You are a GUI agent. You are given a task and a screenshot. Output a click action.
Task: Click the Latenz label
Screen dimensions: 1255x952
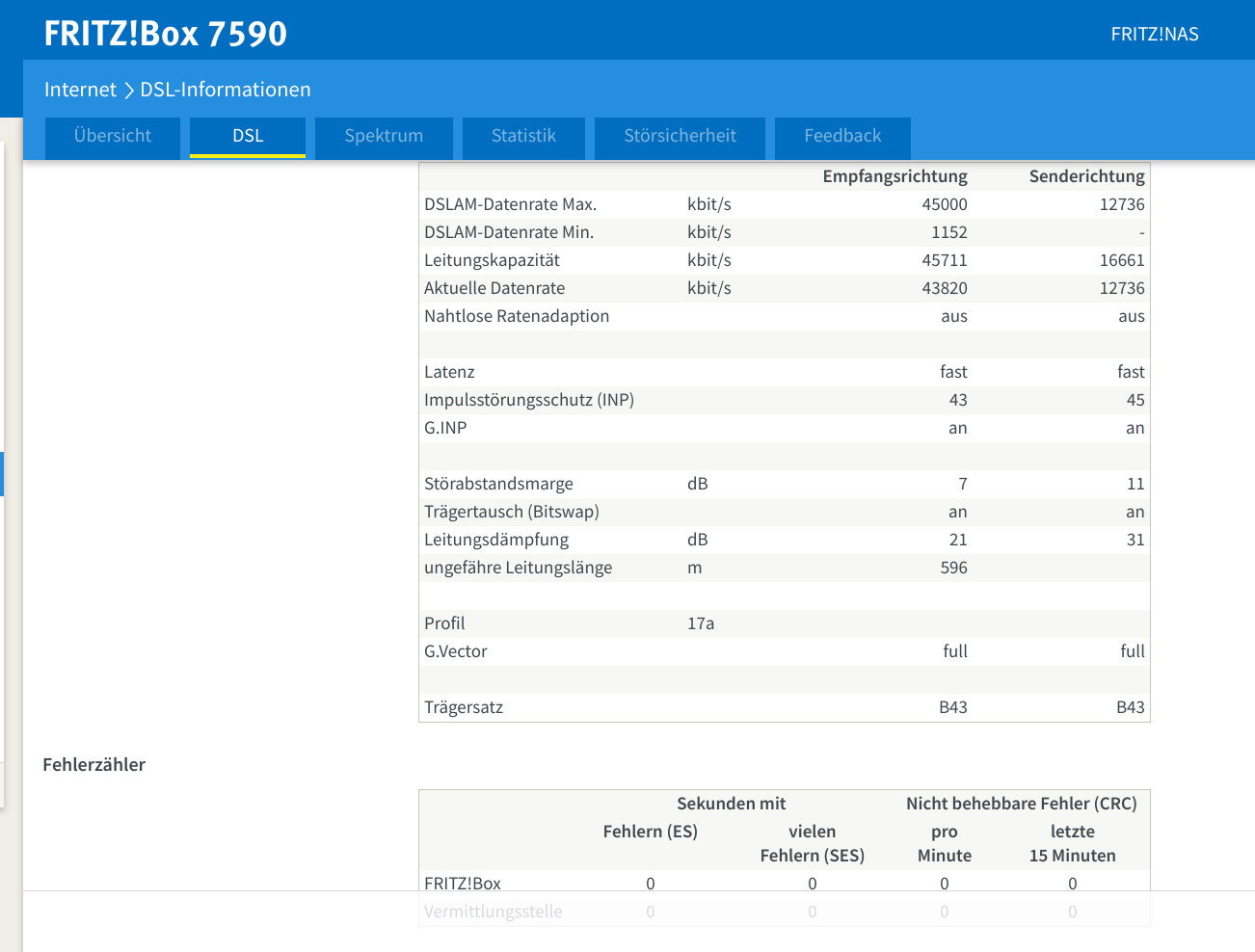point(449,372)
